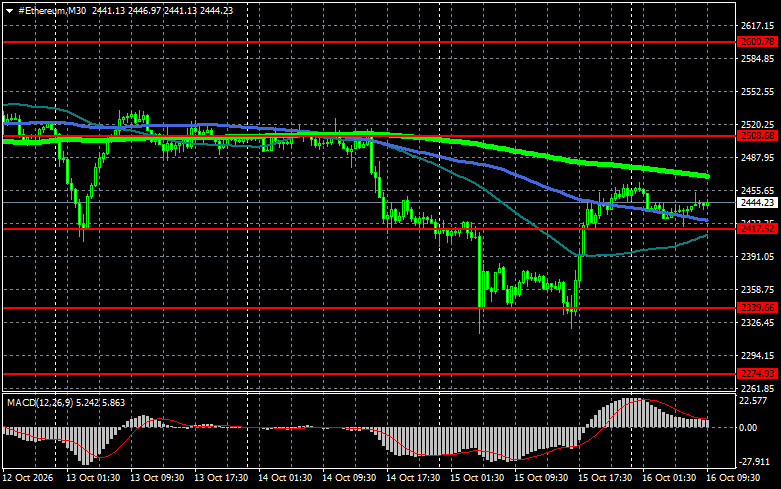
Task: Click the red 2274.93 price level label
Action: [758, 373]
